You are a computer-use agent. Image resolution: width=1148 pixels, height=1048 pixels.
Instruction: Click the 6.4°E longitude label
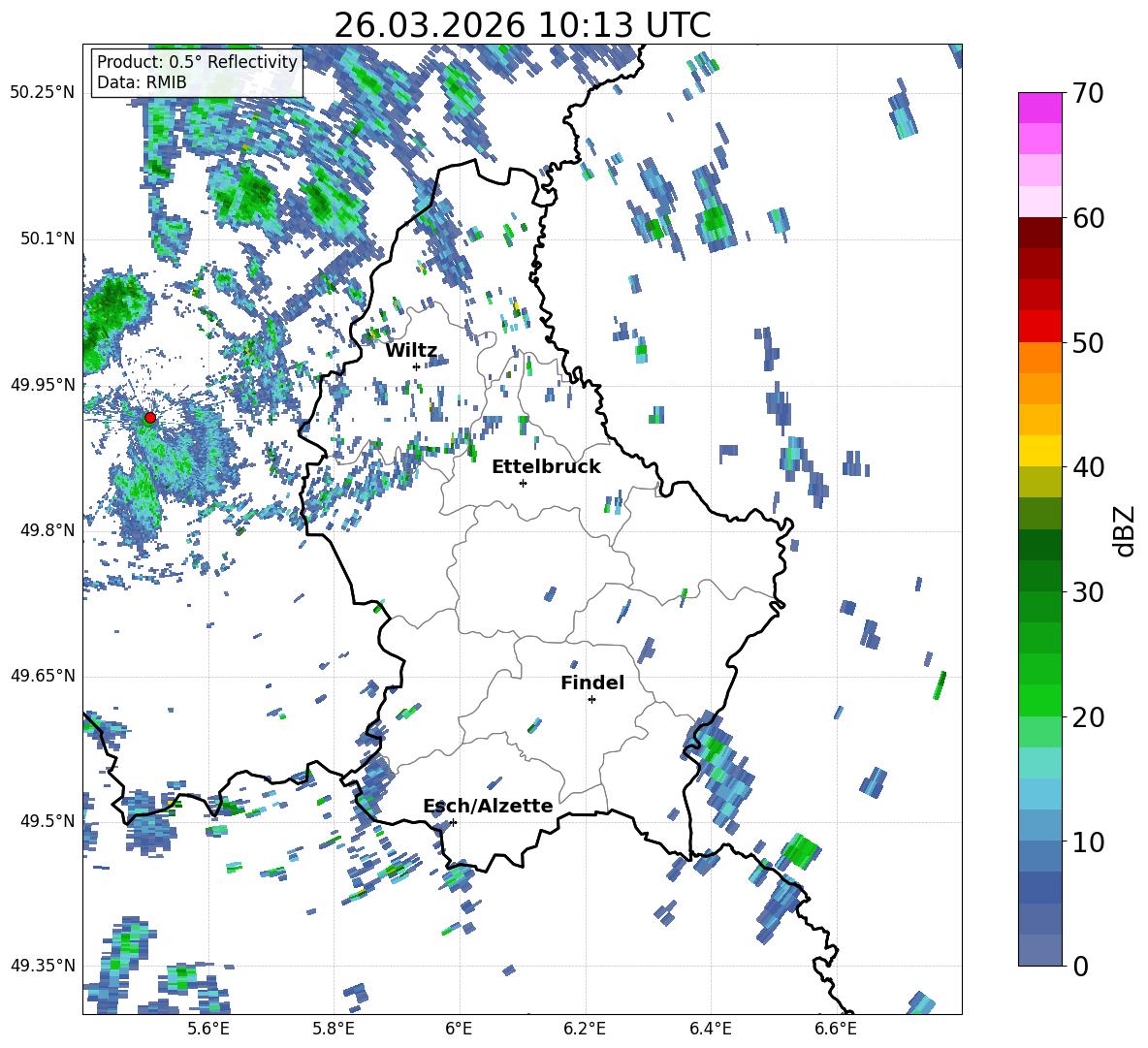coord(710,1029)
